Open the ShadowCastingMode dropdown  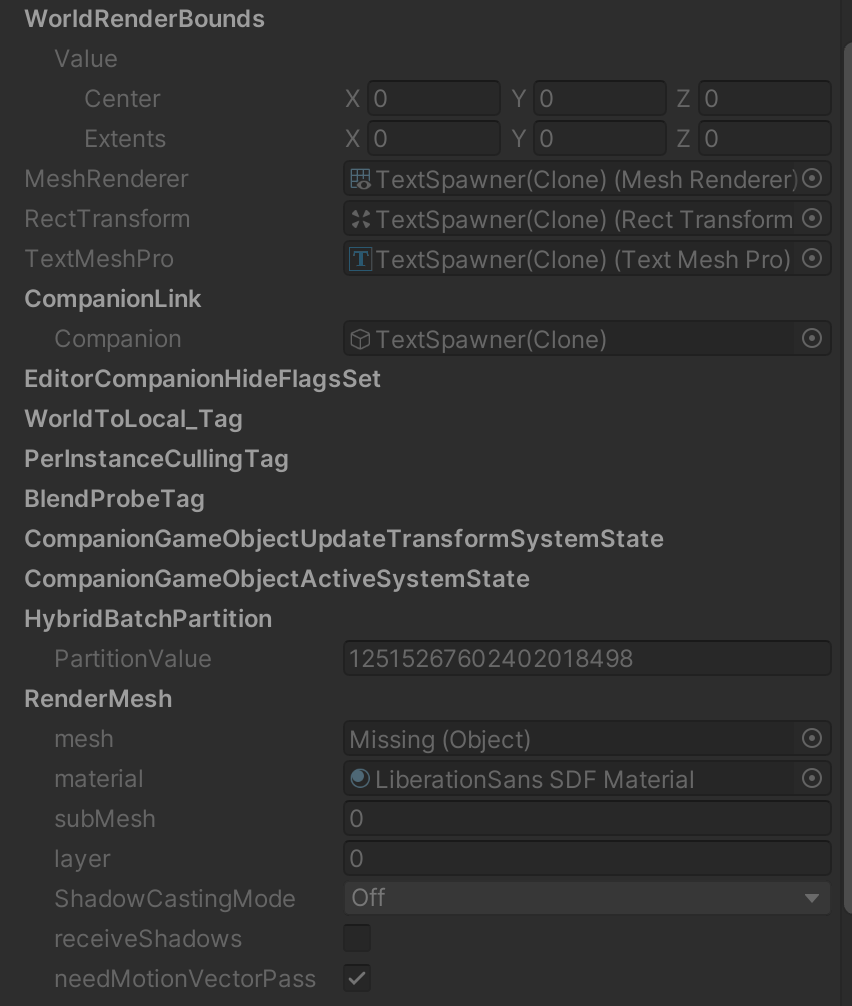click(x=587, y=898)
